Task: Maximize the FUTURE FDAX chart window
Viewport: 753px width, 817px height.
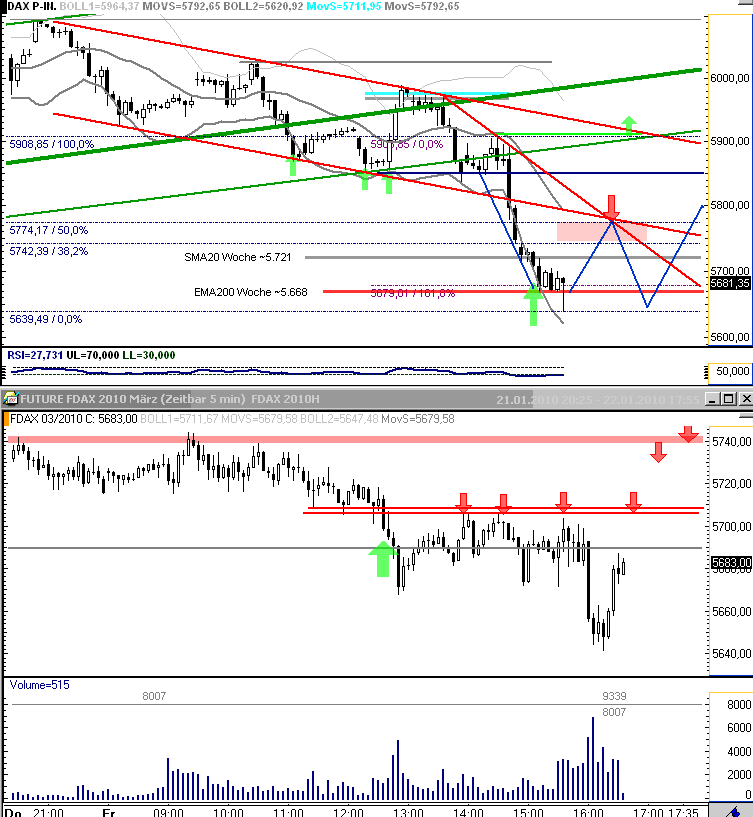Action: 729,399
